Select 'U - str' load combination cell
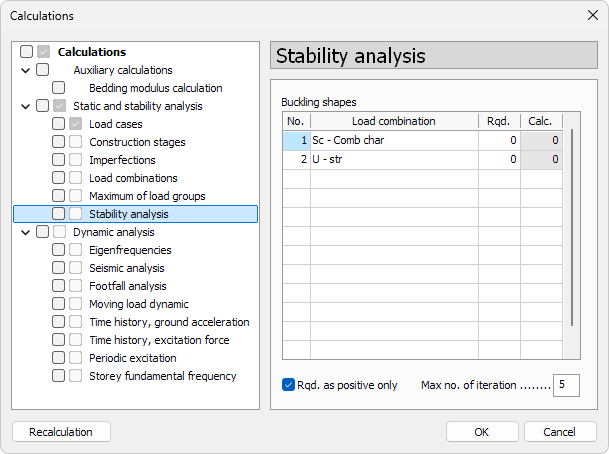 394,160
